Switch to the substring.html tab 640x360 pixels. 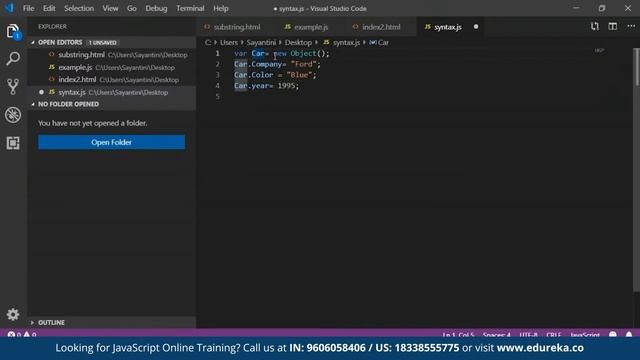tap(237, 27)
